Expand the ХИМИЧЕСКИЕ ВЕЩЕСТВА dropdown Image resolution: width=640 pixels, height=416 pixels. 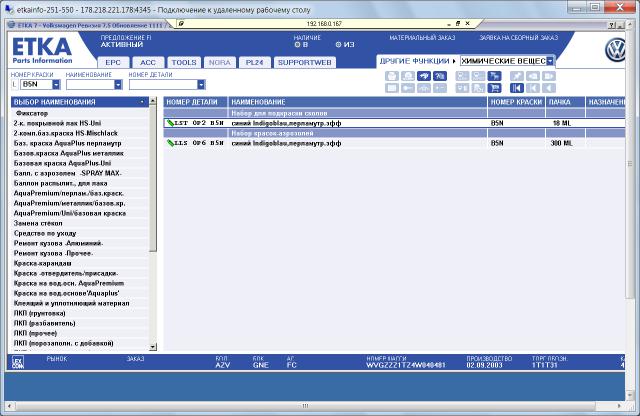coord(550,61)
